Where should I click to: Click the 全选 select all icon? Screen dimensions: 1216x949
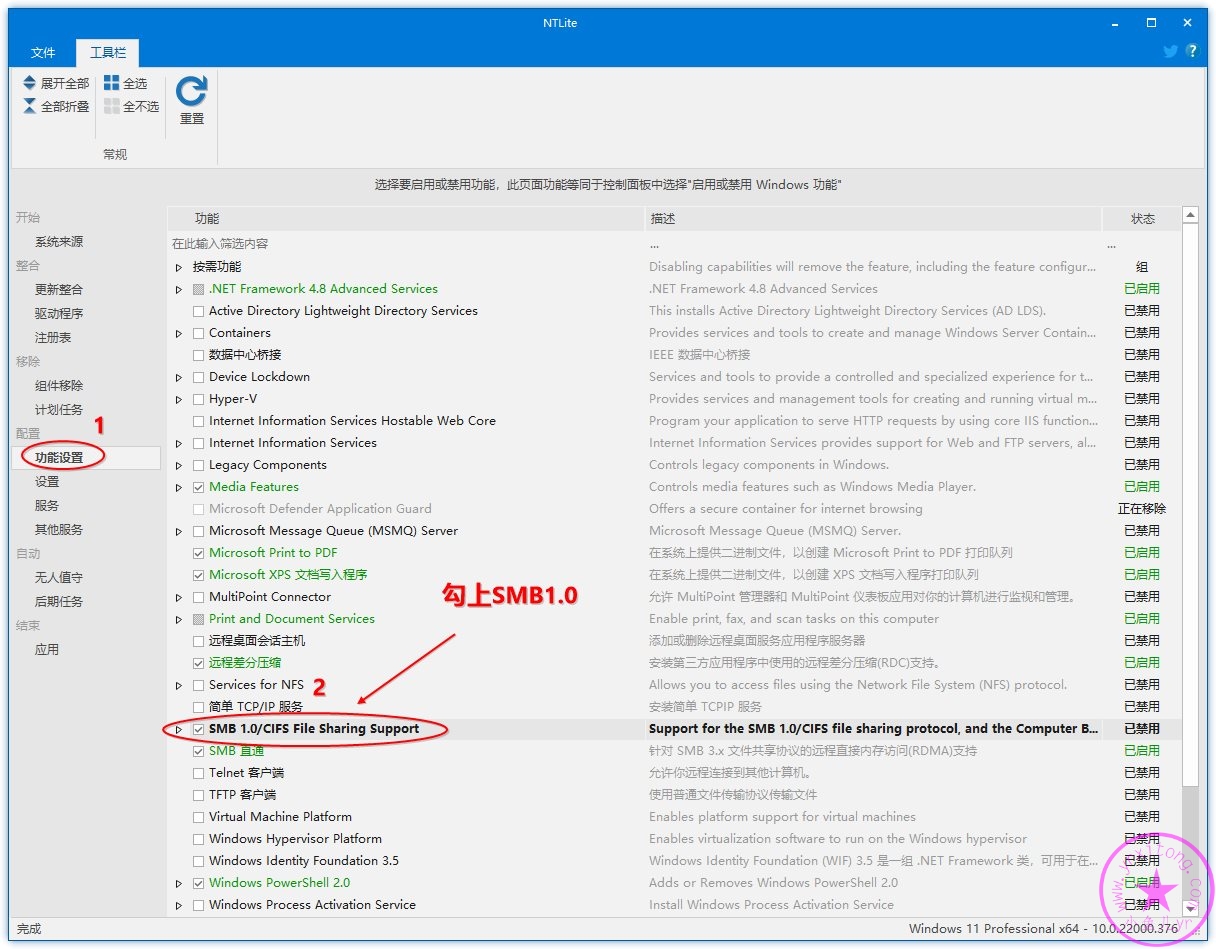(111, 84)
